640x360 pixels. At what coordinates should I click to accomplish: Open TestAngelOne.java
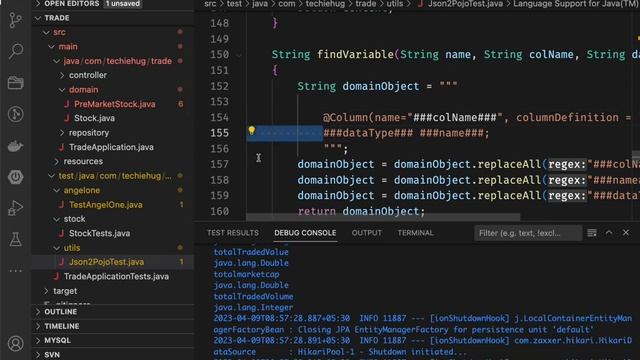click(x=106, y=204)
